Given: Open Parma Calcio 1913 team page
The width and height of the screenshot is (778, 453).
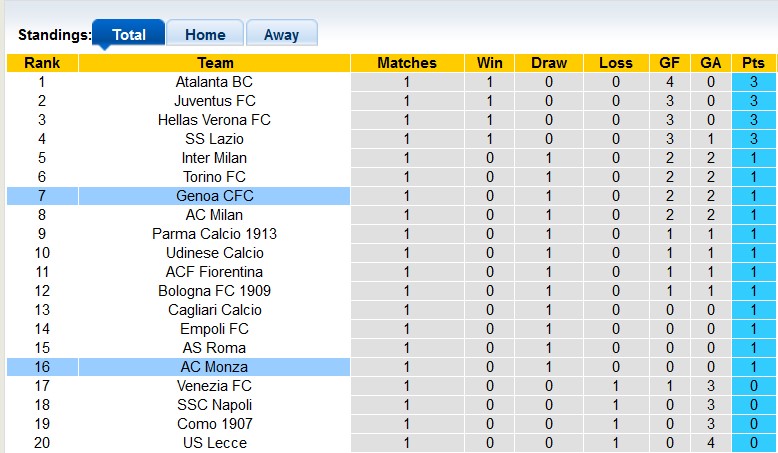Looking at the screenshot, I should click(214, 234).
